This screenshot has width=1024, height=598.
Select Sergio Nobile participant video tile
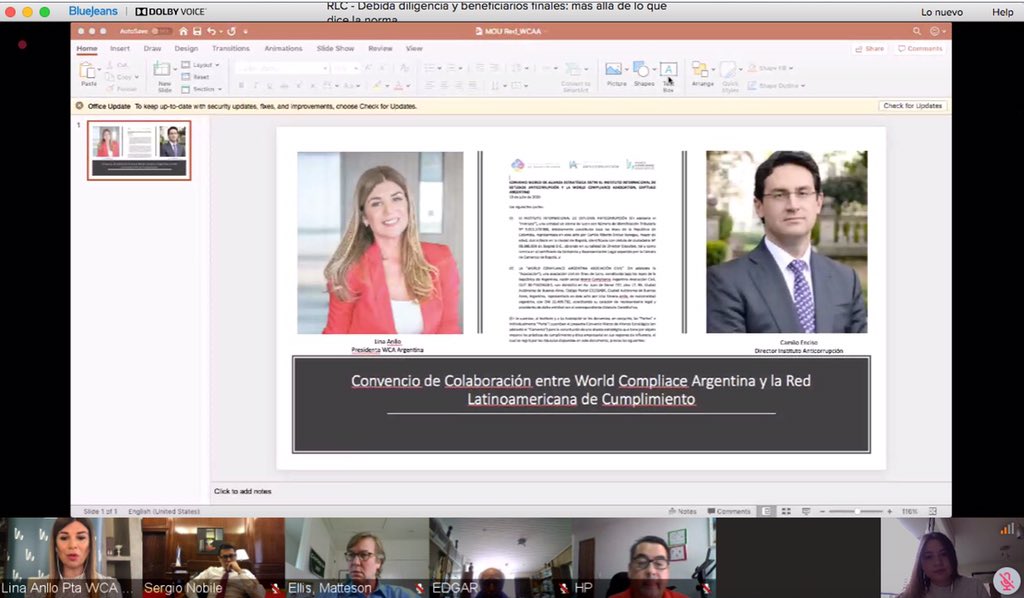coord(213,558)
